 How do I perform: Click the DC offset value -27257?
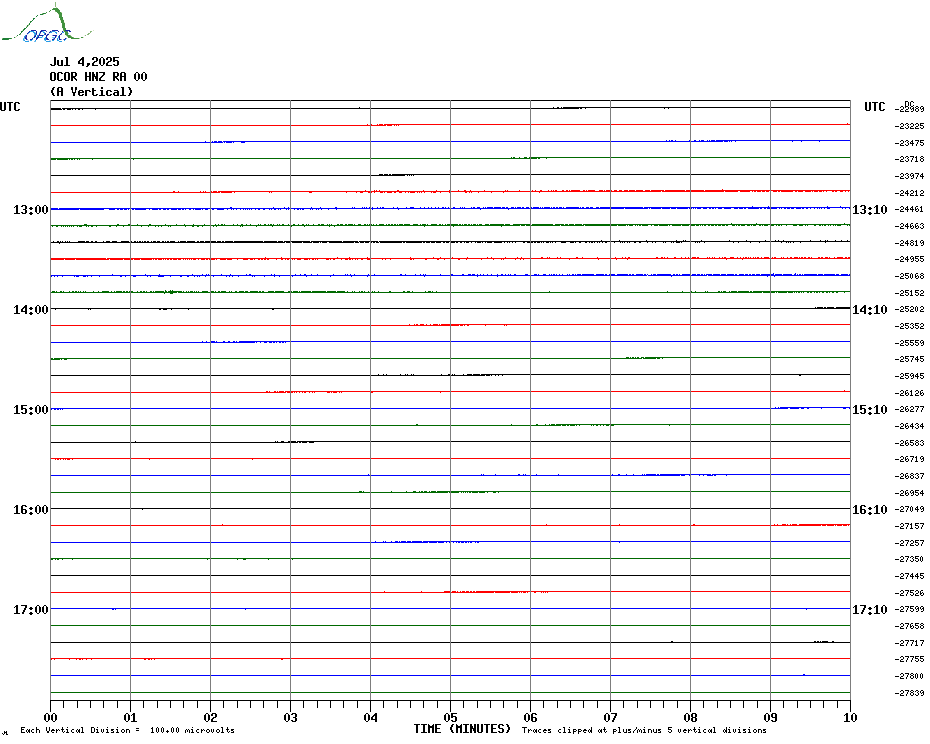(x=909, y=543)
